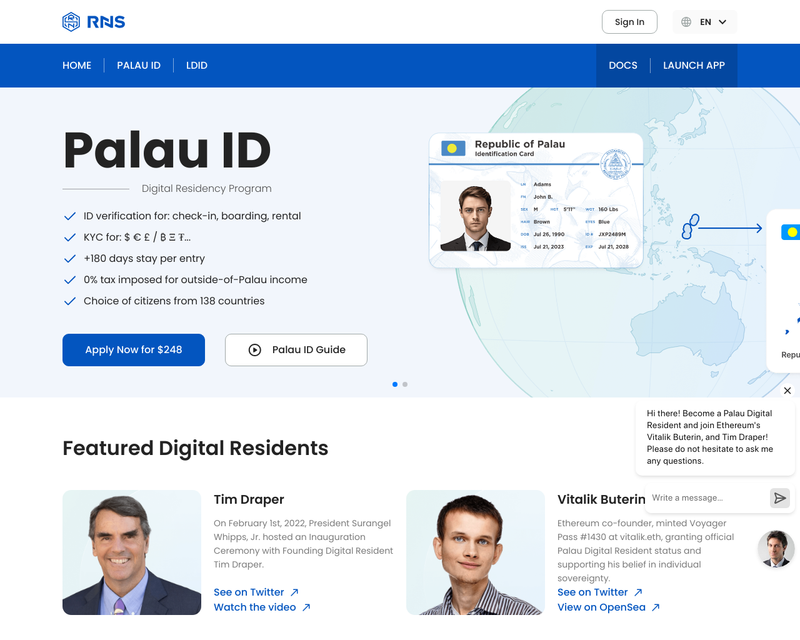Click LAUNCH APP in the navigation bar
This screenshot has height=640, width=800.
[694, 65]
